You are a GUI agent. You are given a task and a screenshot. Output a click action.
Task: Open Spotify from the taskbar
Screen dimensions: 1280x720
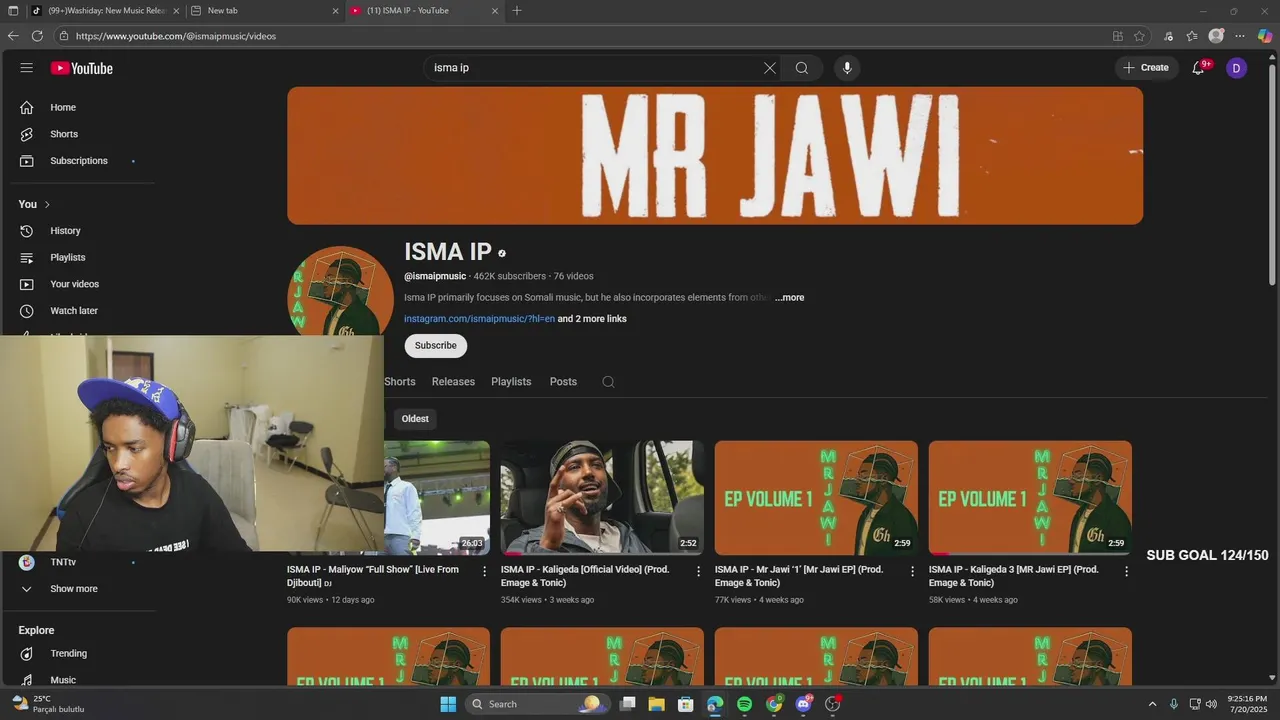744,704
